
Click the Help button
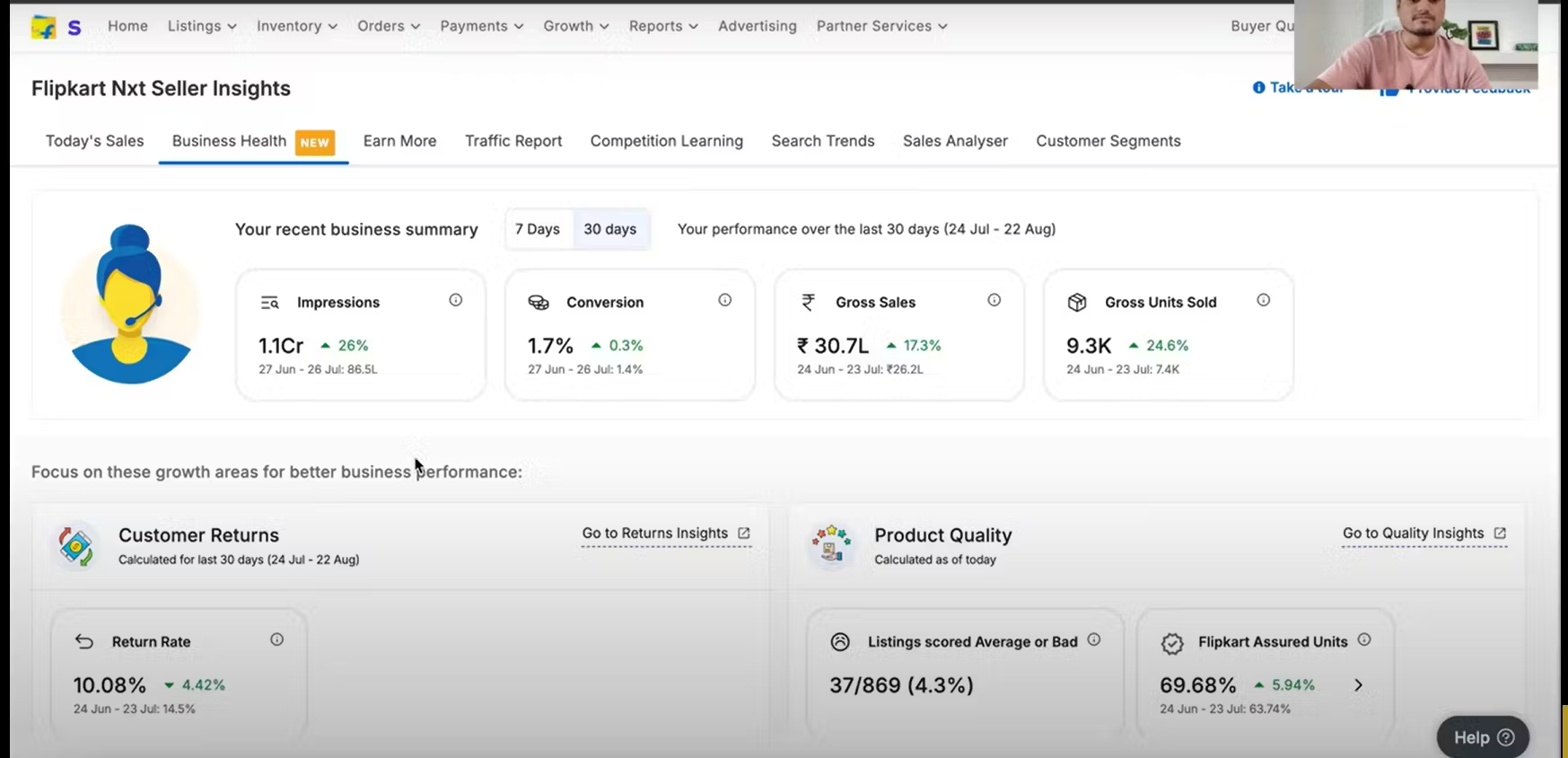pyautogui.click(x=1484, y=737)
